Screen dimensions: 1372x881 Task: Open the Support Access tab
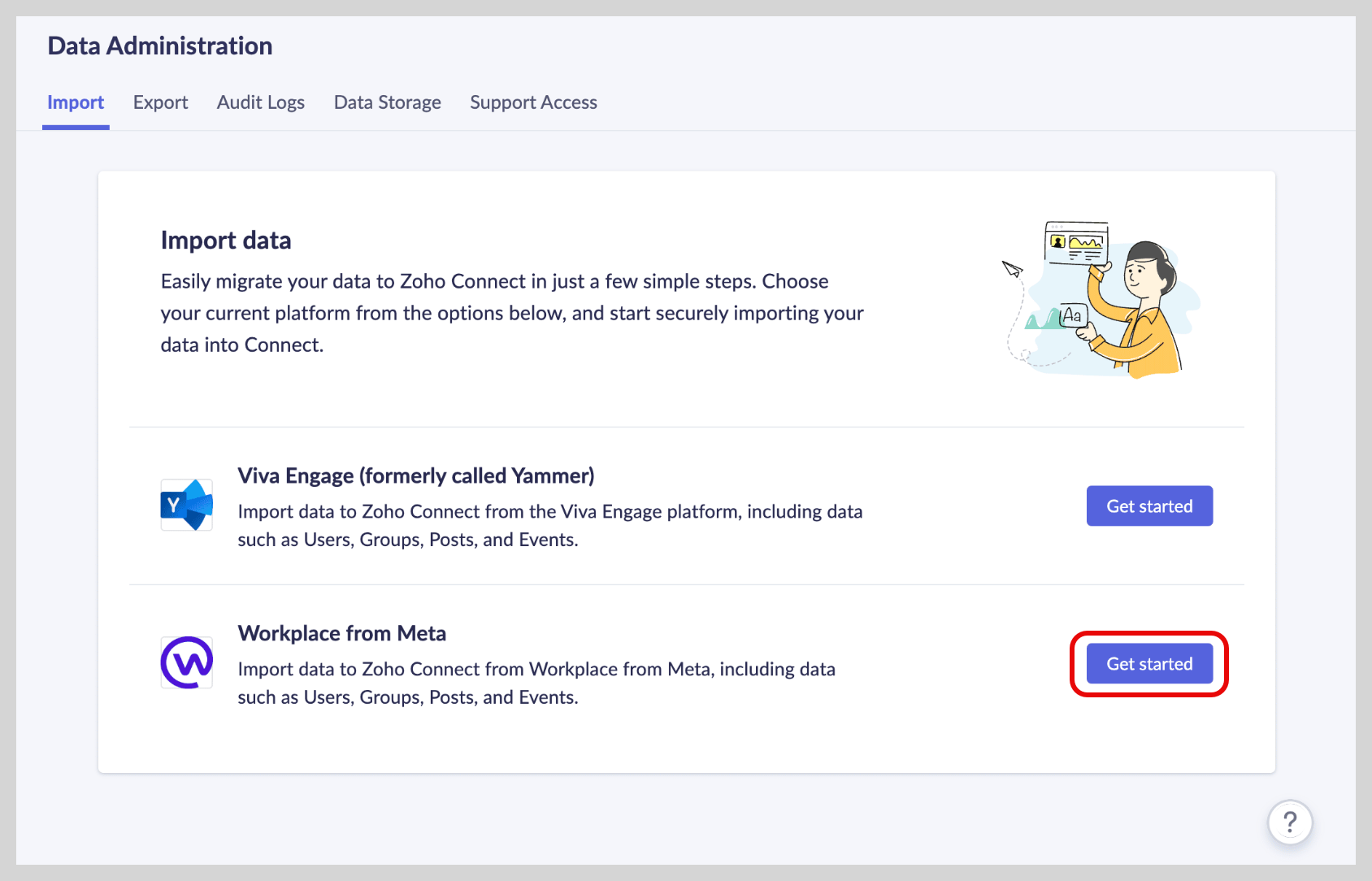tap(533, 102)
